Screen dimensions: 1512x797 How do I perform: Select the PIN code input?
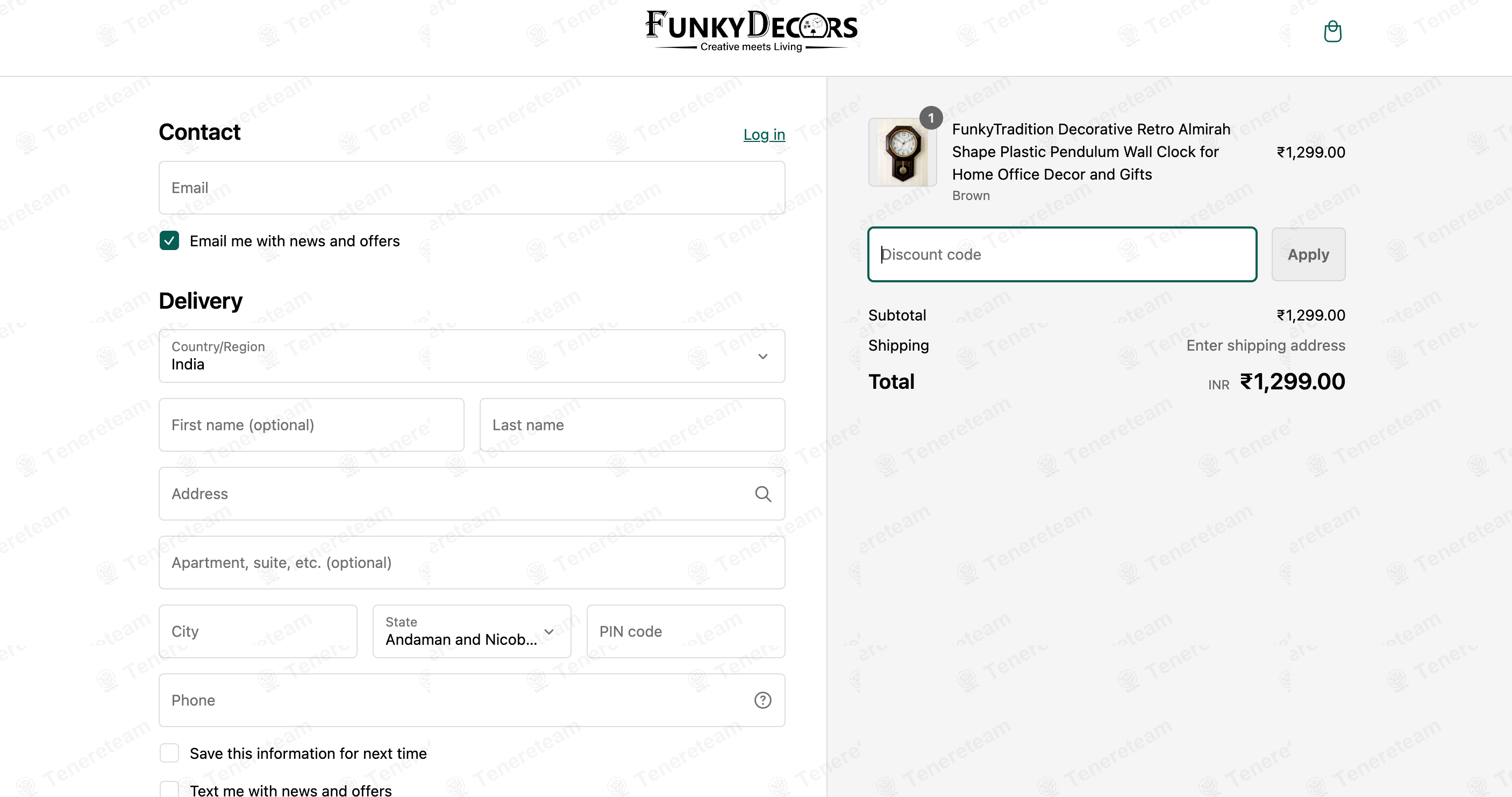(x=685, y=631)
